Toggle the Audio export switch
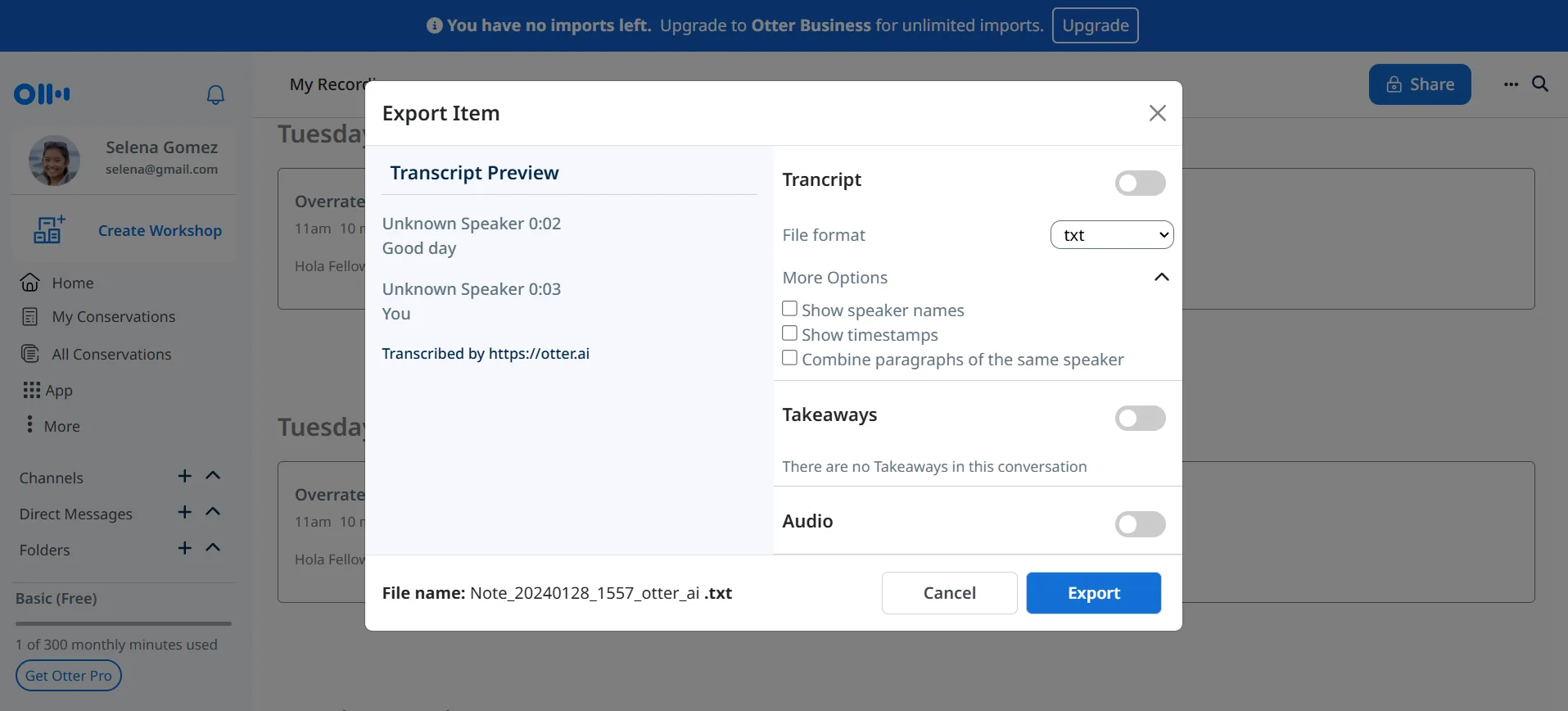Viewport: 1568px width, 711px height. click(x=1140, y=524)
